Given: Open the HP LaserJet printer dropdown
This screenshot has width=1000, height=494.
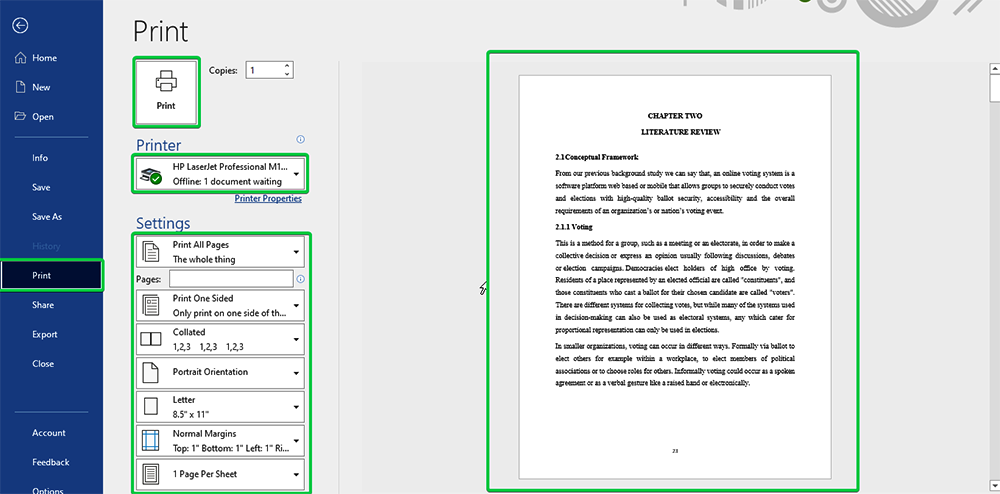Looking at the screenshot, I should point(220,174).
